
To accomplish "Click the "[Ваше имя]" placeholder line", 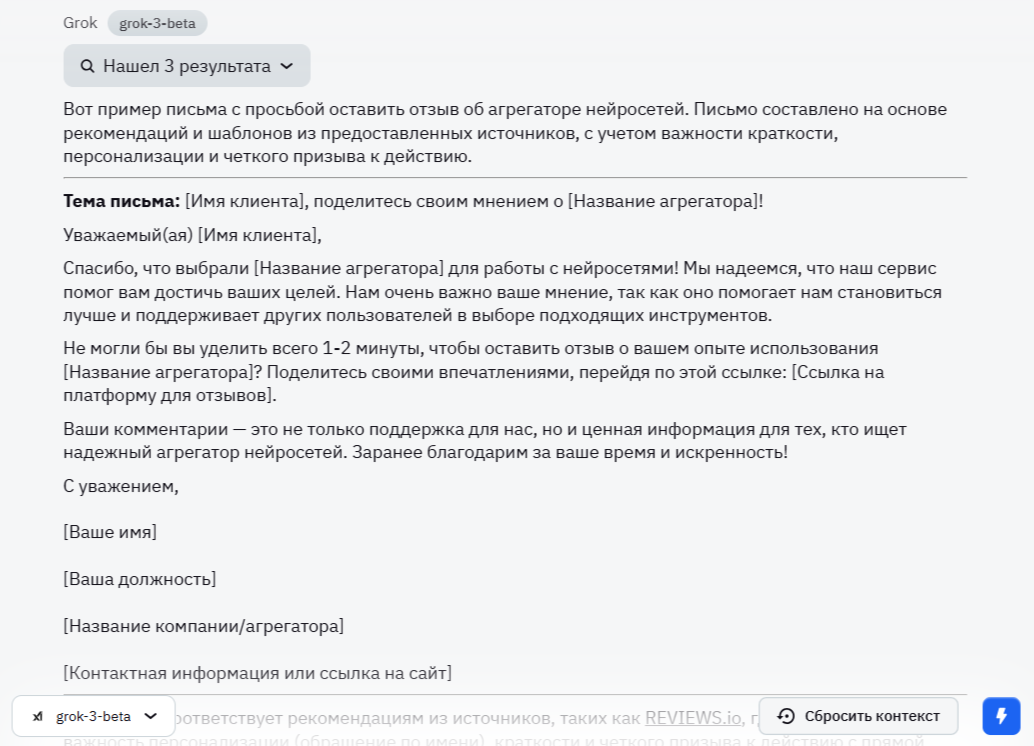I will click(110, 532).
